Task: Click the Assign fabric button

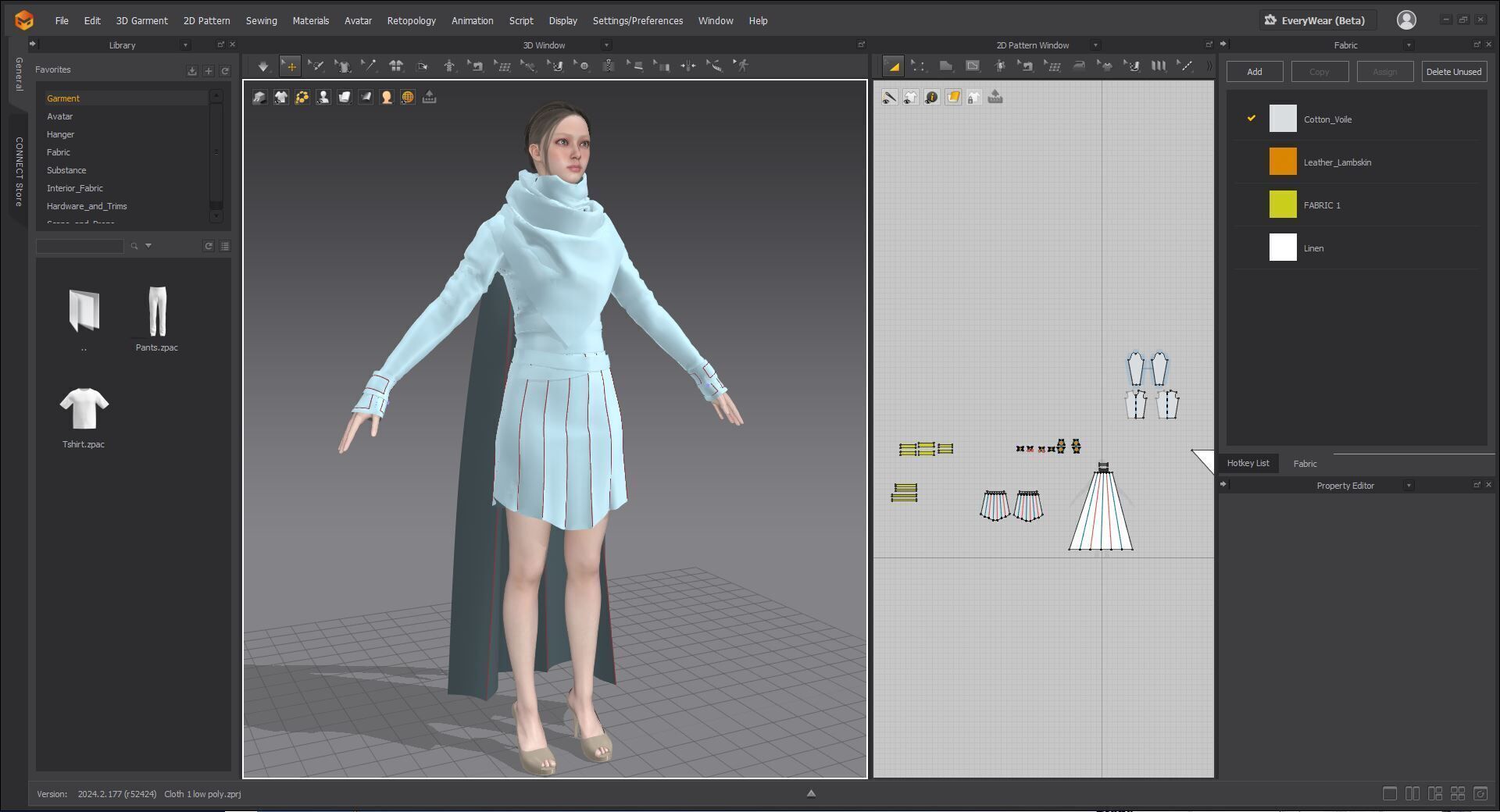Action: point(1384,72)
